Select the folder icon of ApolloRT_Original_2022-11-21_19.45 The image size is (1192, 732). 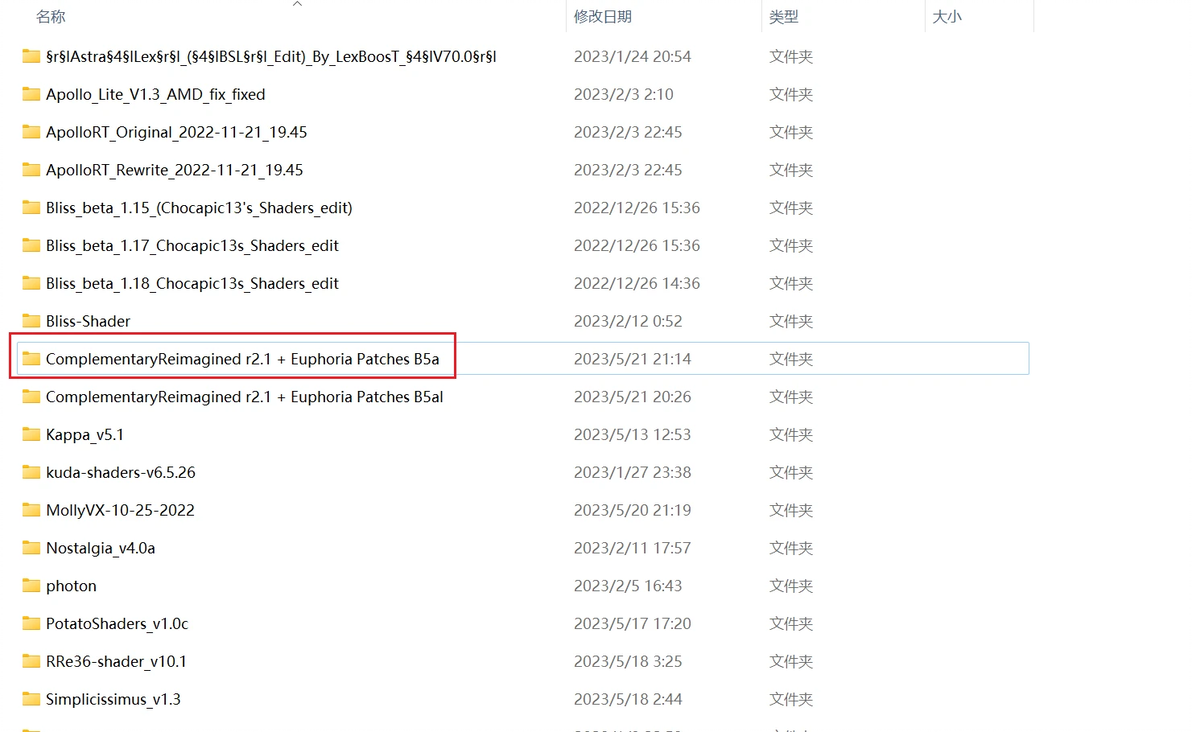click(31, 132)
